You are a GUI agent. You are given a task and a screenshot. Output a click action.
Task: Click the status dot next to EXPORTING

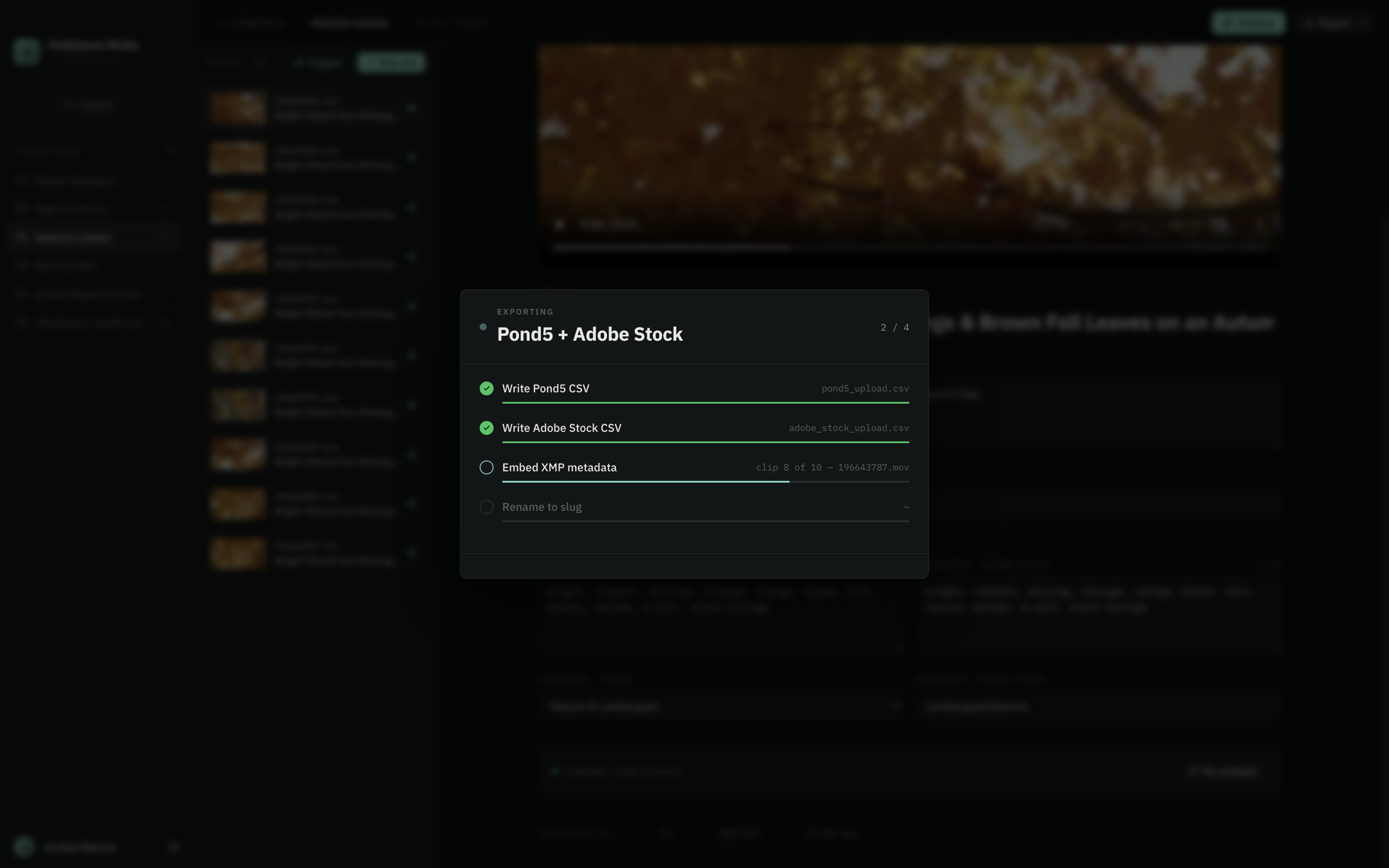click(483, 327)
